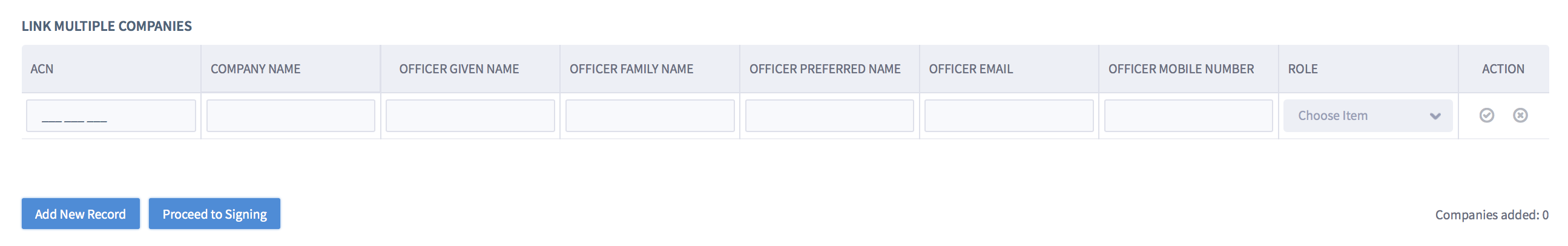Screen dimensions: 1568x246
Task: Focus the Officer Mobile Number field
Action: point(1188,116)
